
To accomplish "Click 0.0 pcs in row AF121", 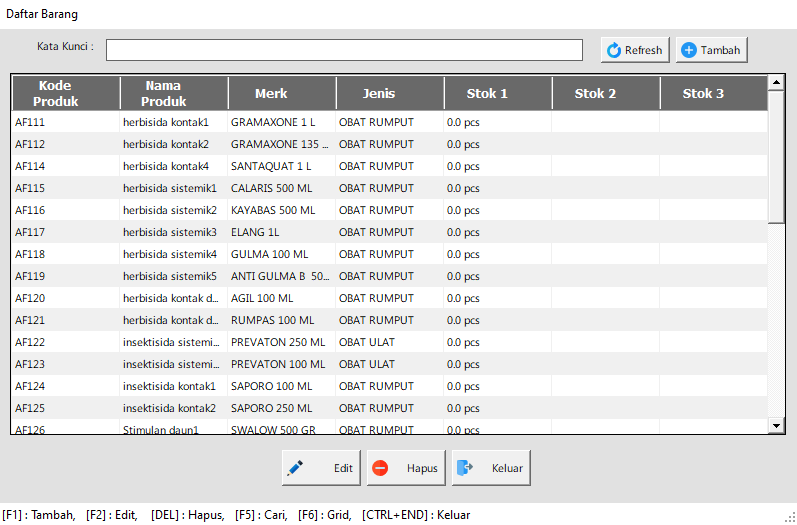I will [498, 320].
